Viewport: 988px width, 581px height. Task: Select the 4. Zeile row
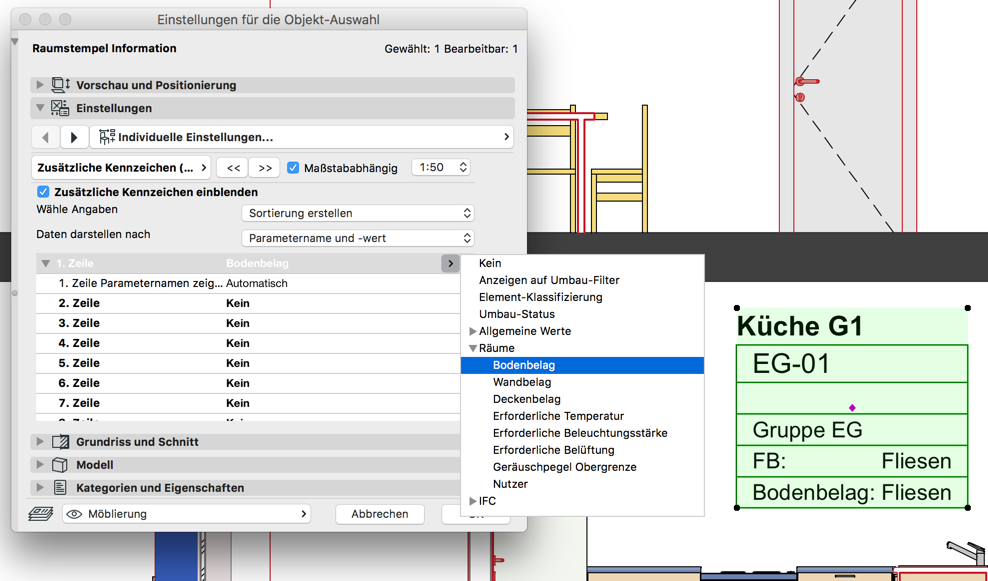click(x=248, y=343)
